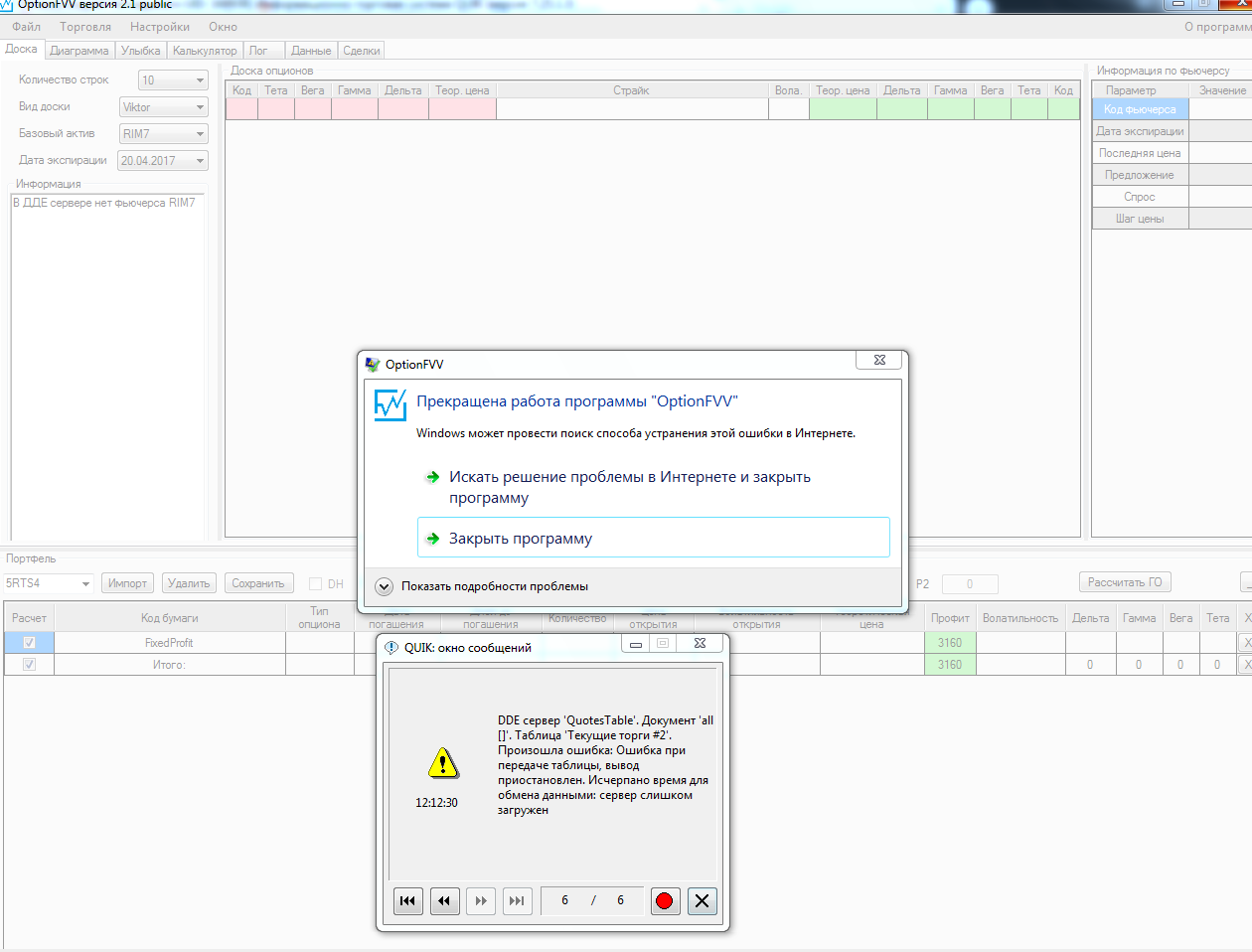Screen dimensions: 1252x952
Task: Click the black X button beside red circle
Action: pyautogui.click(x=702, y=901)
